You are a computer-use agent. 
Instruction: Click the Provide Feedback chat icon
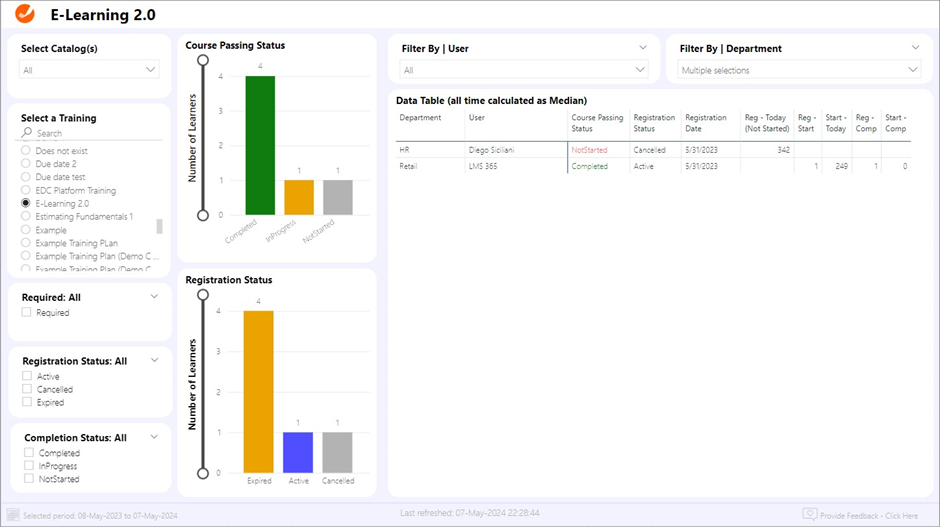pos(809,515)
